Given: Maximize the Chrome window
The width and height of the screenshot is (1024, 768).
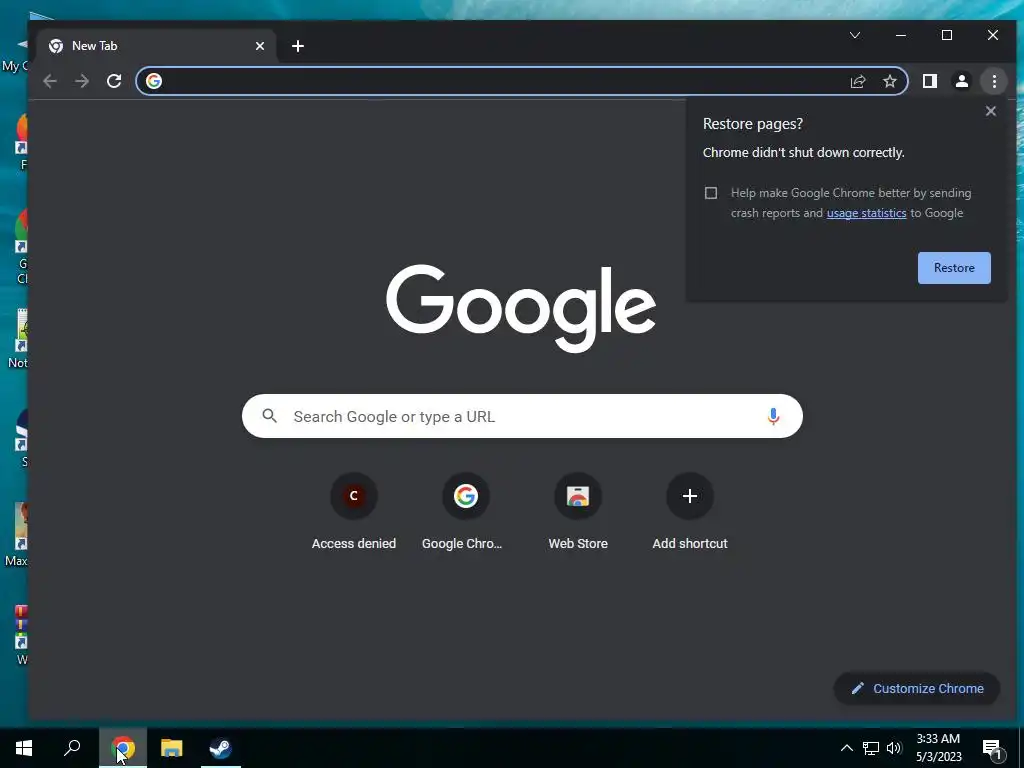Looking at the screenshot, I should [947, 35].
